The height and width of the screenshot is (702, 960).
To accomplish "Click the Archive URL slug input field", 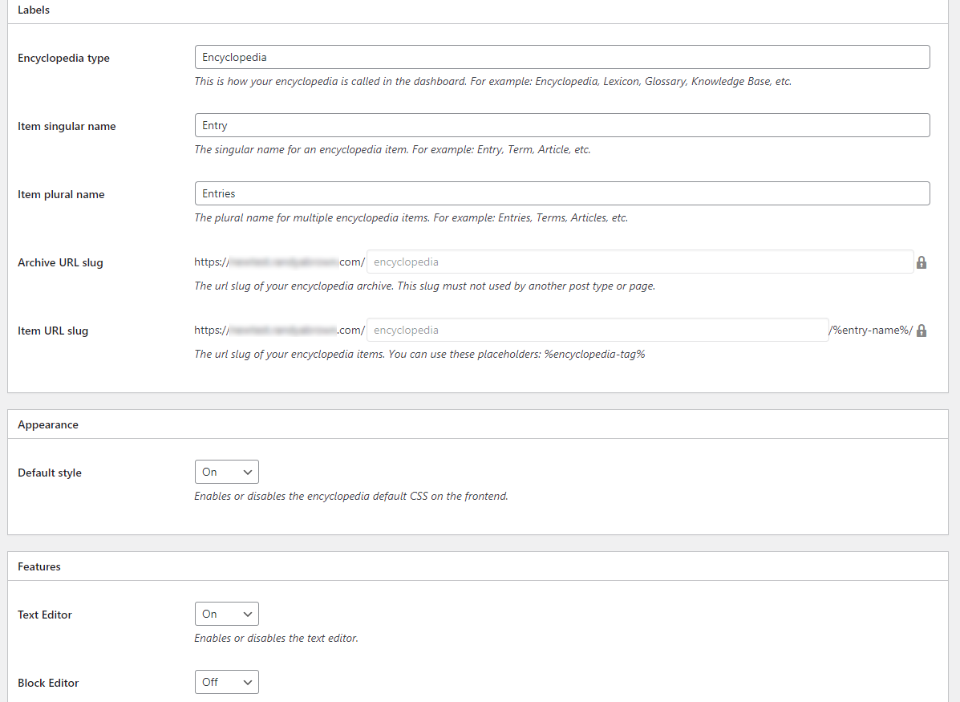I will coord(640,262).
